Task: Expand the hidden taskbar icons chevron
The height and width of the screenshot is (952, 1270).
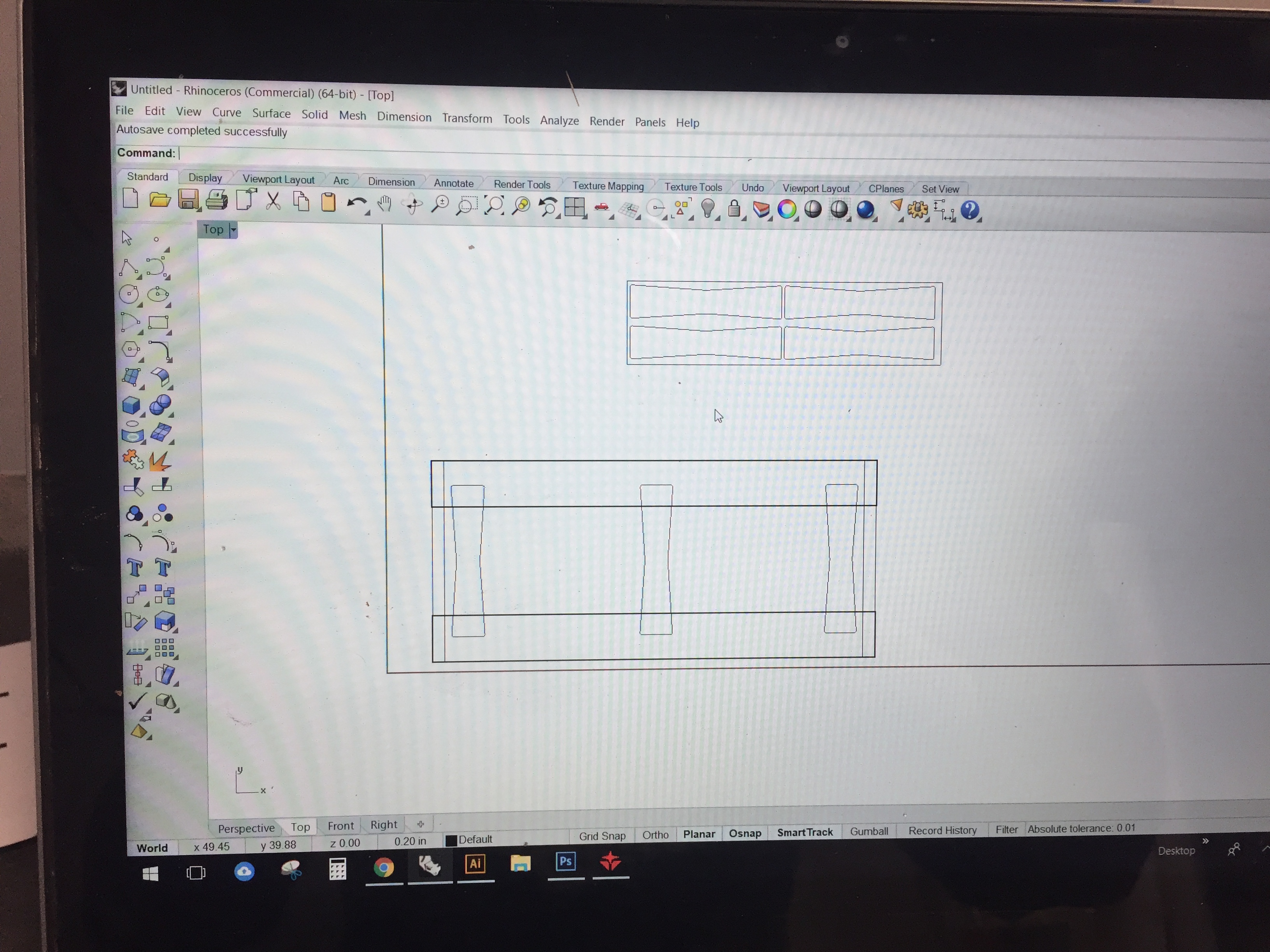Action: tap(1266, 848)
